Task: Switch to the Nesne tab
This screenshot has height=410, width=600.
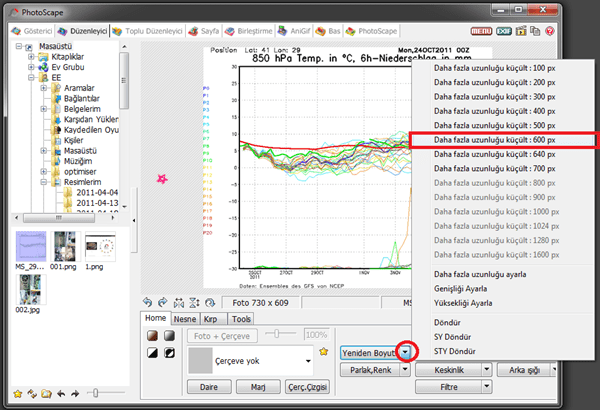Action: 184,319
